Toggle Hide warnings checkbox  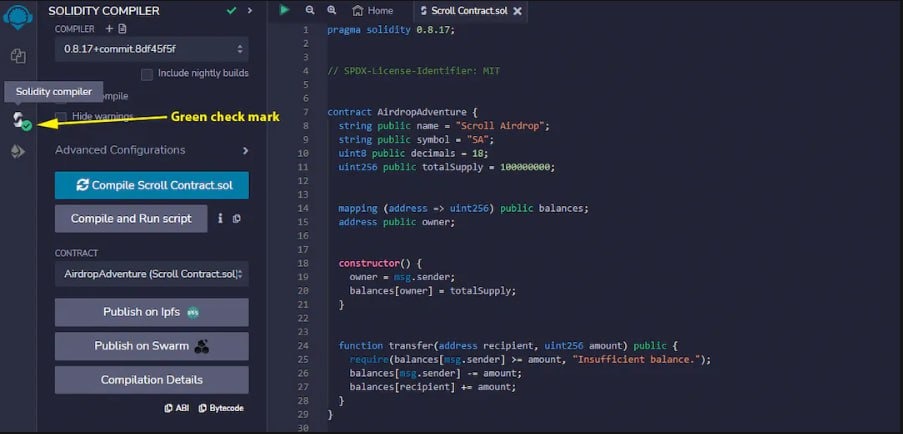click(x=60, y=116)
